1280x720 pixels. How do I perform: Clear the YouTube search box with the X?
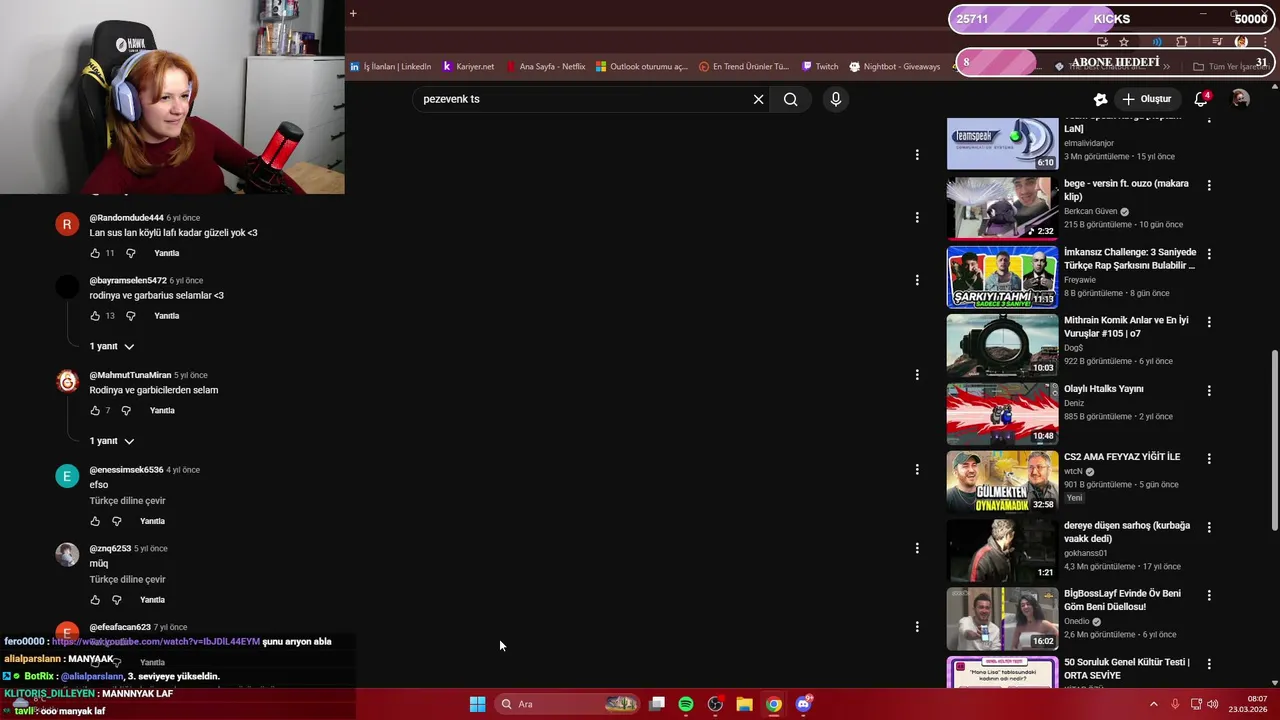[x=758, y=99]
